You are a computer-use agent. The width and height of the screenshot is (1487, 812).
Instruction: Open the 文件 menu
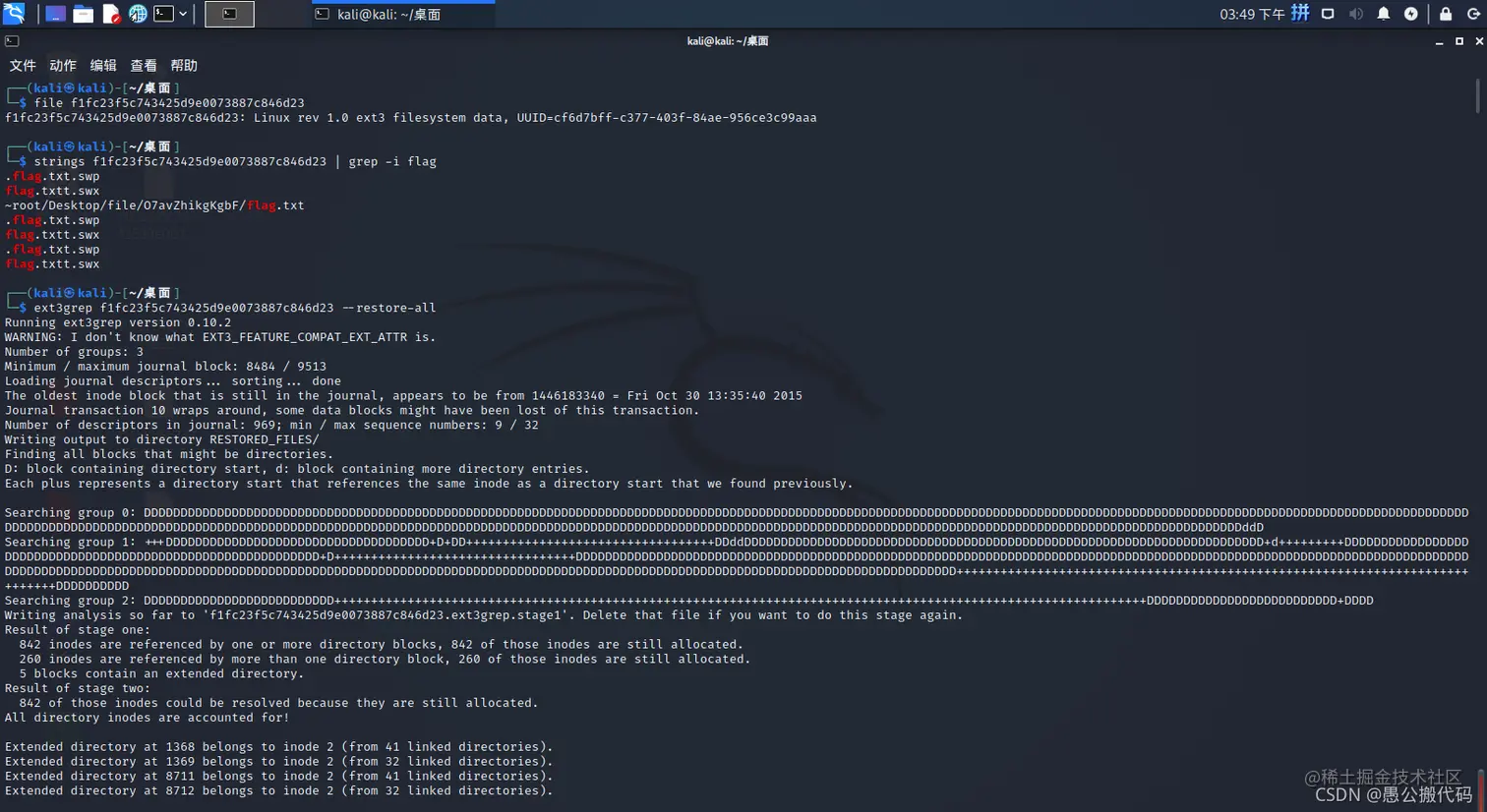(23, 66)
